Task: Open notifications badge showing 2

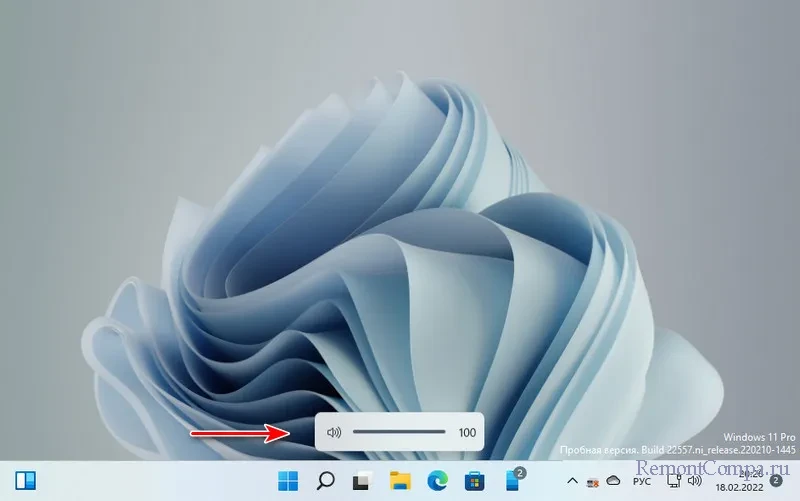Action: [776, 480]
